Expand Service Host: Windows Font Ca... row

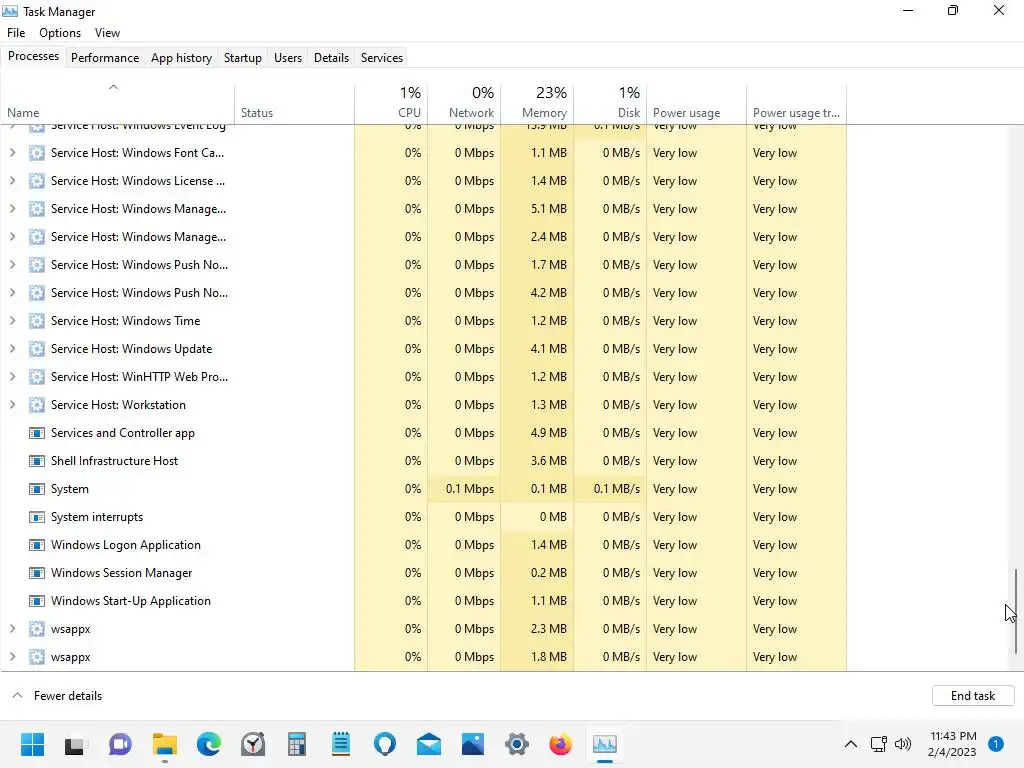tap(12, 153)
